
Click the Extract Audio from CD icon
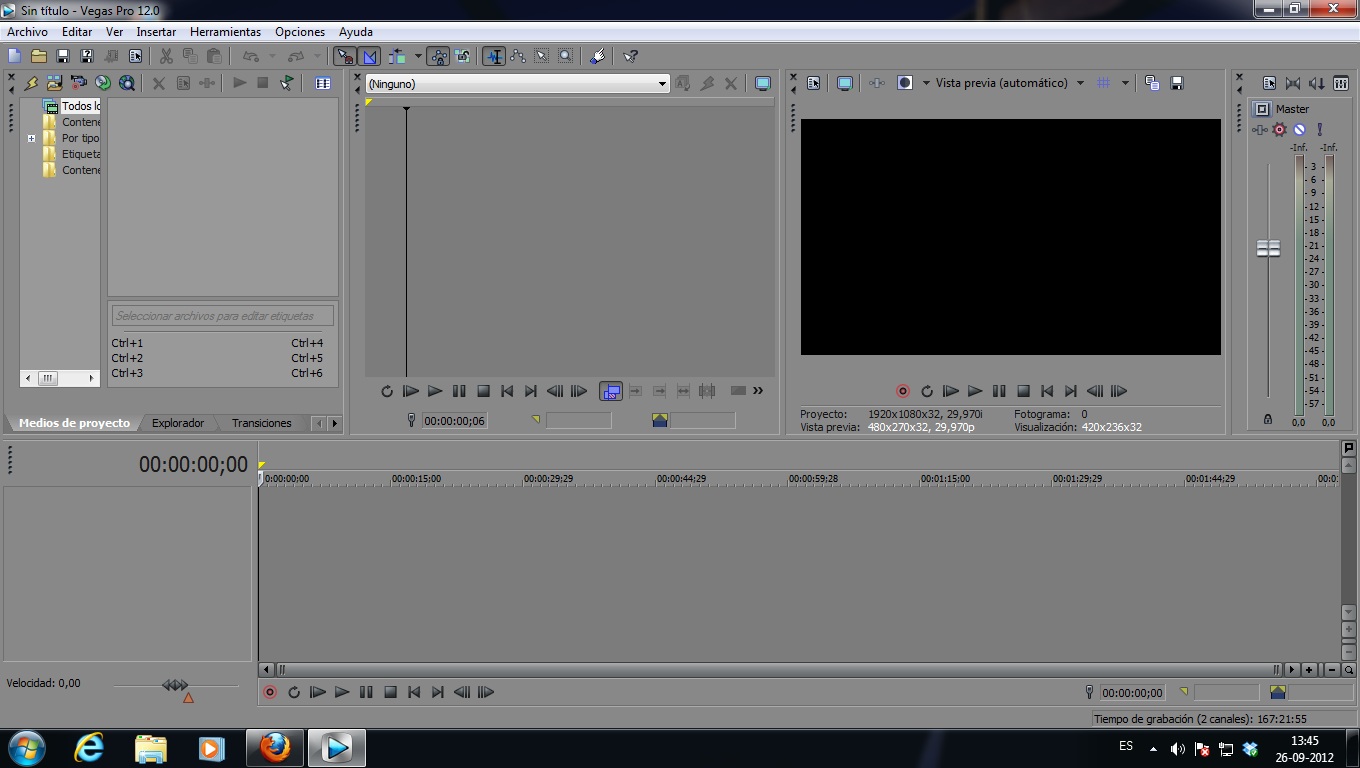102,83
